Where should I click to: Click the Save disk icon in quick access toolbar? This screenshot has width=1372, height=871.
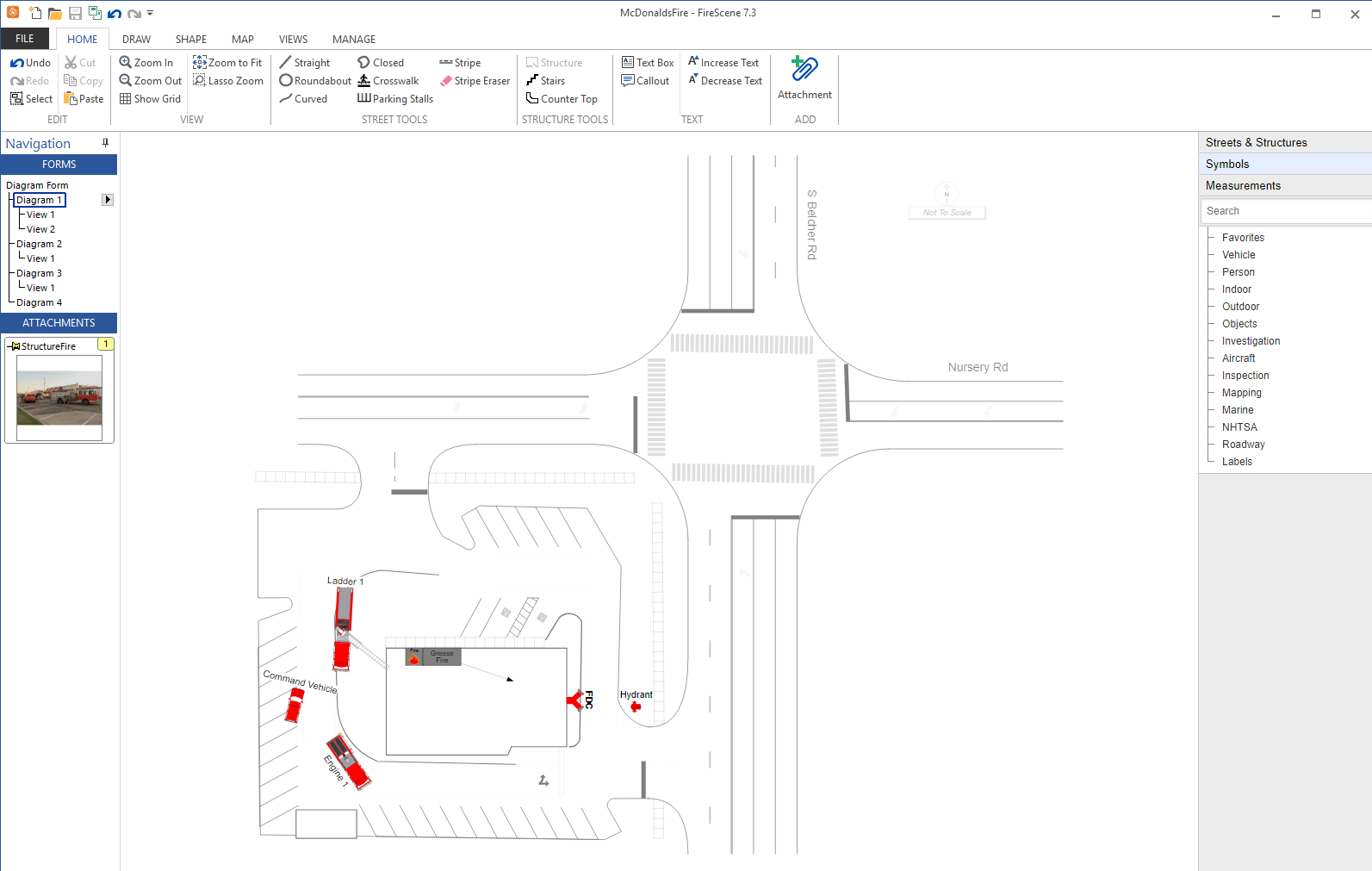(75, 13)
